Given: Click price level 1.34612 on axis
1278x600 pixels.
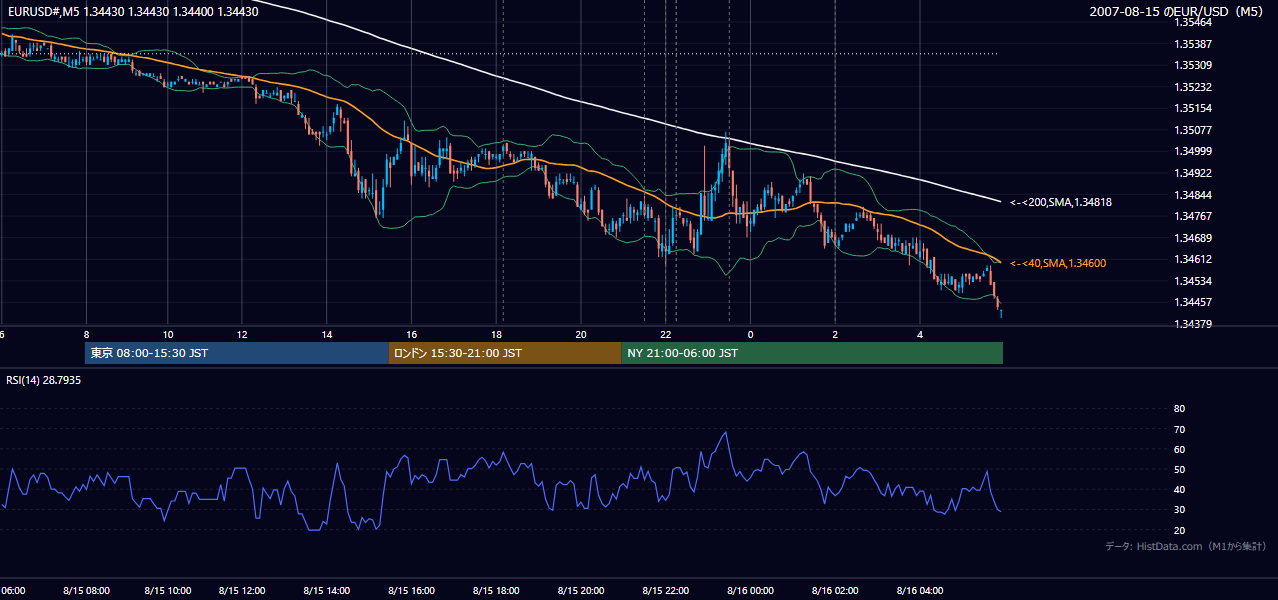Looking at the screenshot, I should 1193,259.
